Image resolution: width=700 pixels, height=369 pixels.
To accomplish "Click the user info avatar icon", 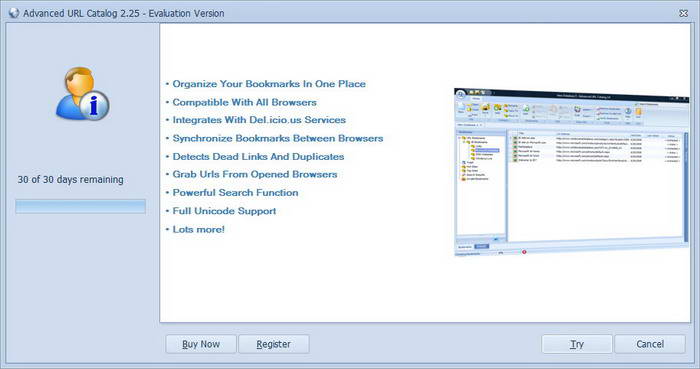I will point(83,94).
